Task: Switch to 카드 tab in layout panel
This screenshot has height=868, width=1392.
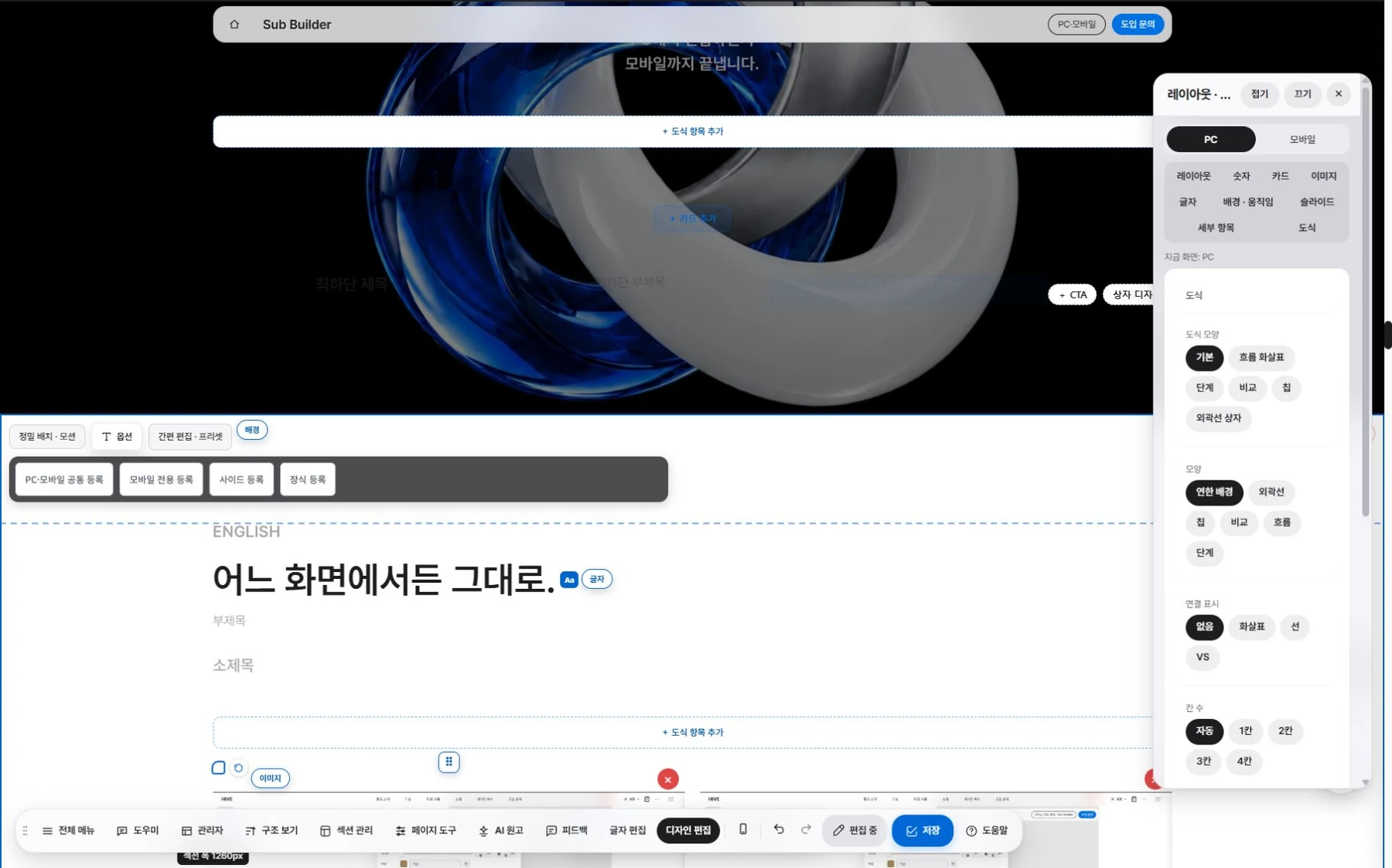Action: pos(1280,176)
